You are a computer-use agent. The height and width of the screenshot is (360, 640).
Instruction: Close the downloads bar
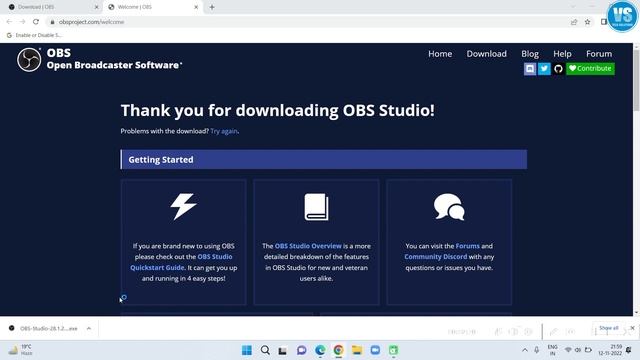[x=632, y=328]
